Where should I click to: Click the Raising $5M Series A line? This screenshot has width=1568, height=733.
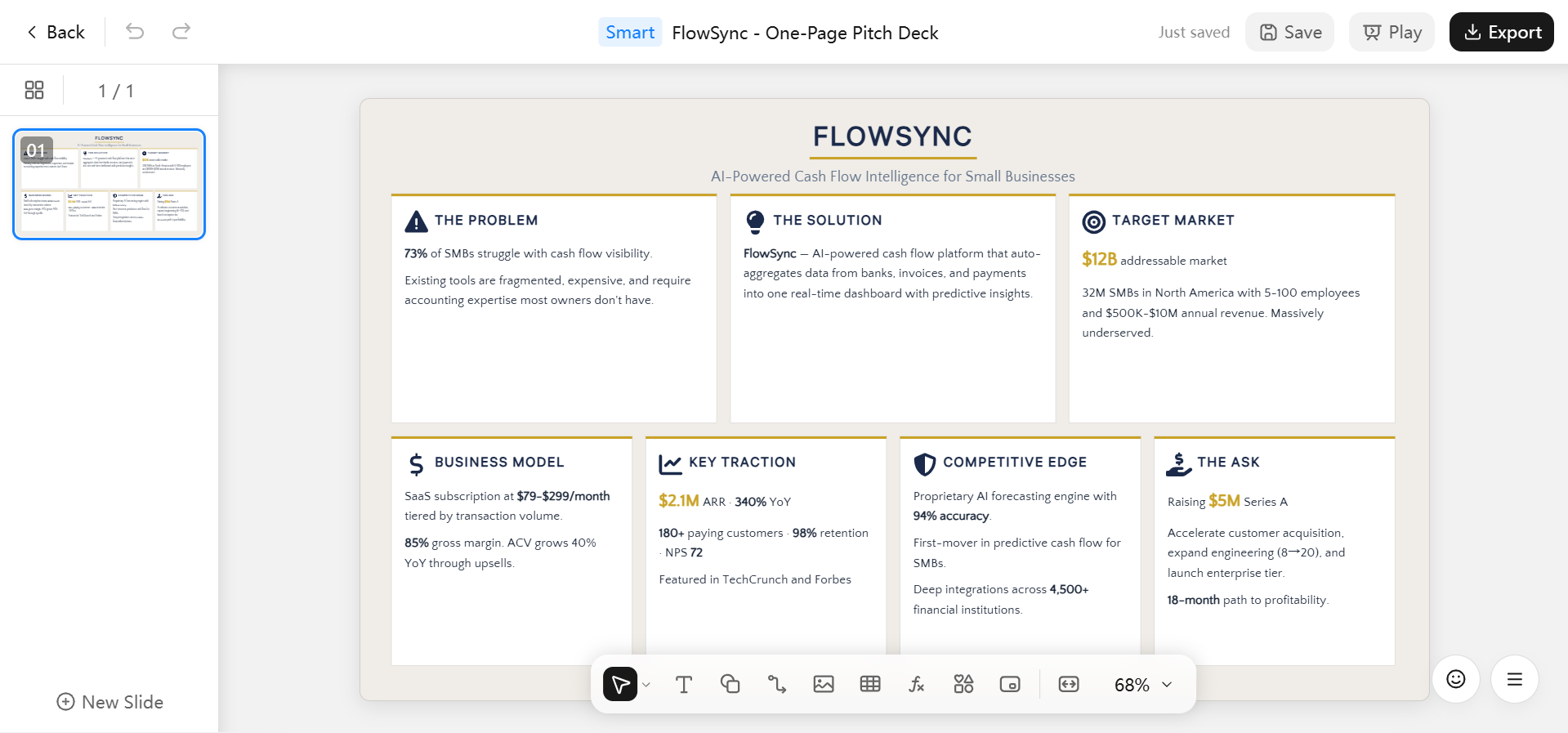point(1227,501)
